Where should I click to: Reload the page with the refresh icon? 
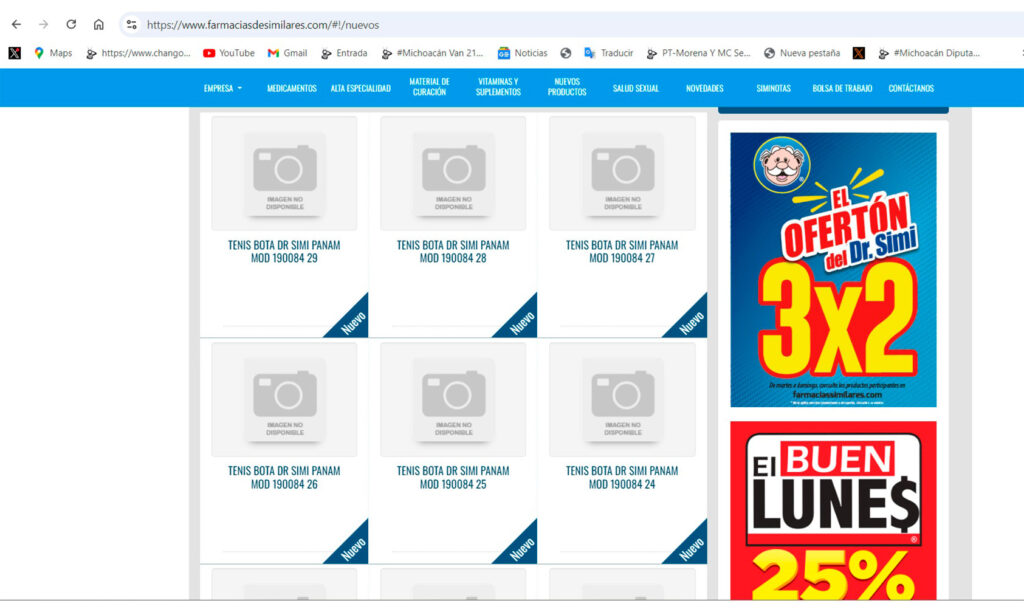pyautogui.click(x=71, y=25)
